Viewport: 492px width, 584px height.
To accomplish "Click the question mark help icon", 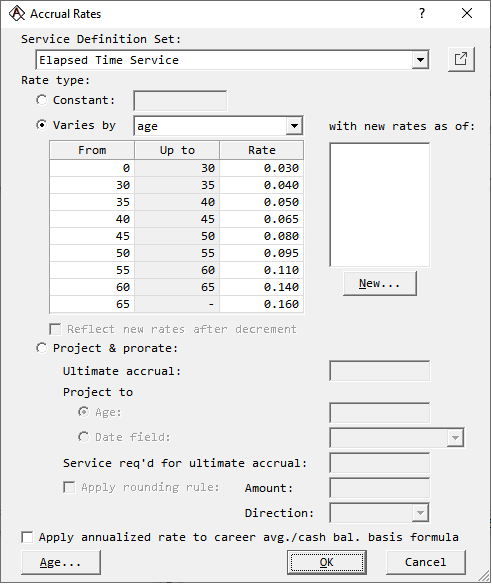I will tap(422, 13).
